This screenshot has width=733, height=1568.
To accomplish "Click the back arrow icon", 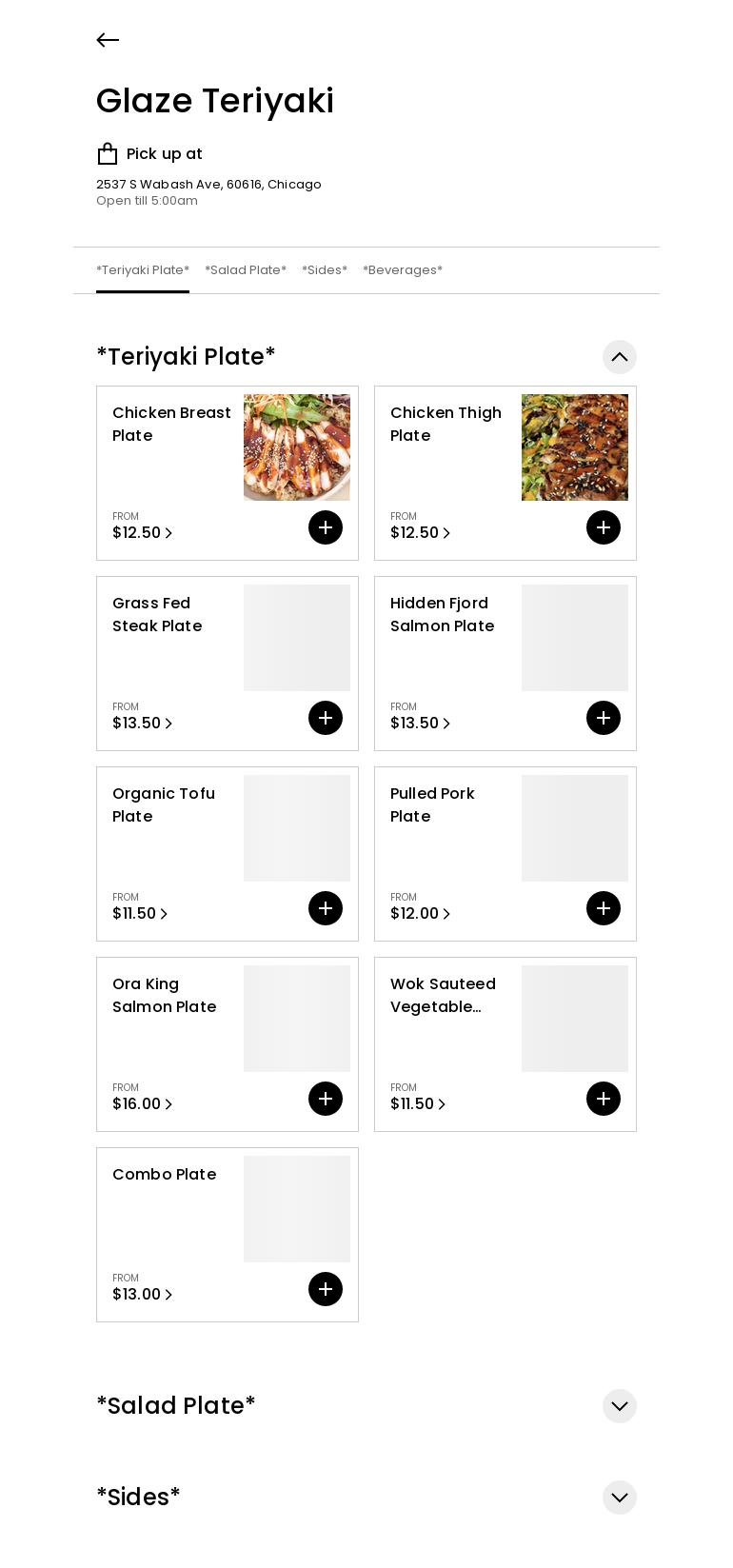I will [x=108, y=40].
